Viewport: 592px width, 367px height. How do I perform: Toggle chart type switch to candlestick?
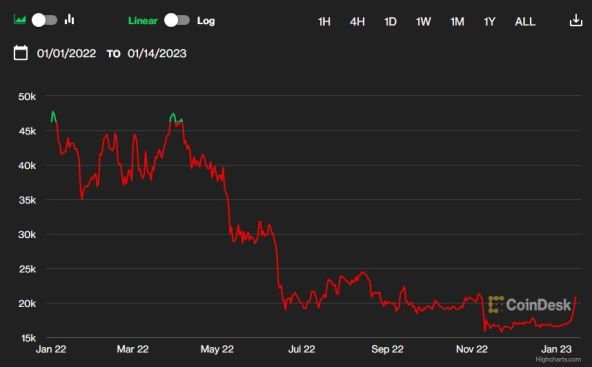pyautogui.click(x=45, y=20)
